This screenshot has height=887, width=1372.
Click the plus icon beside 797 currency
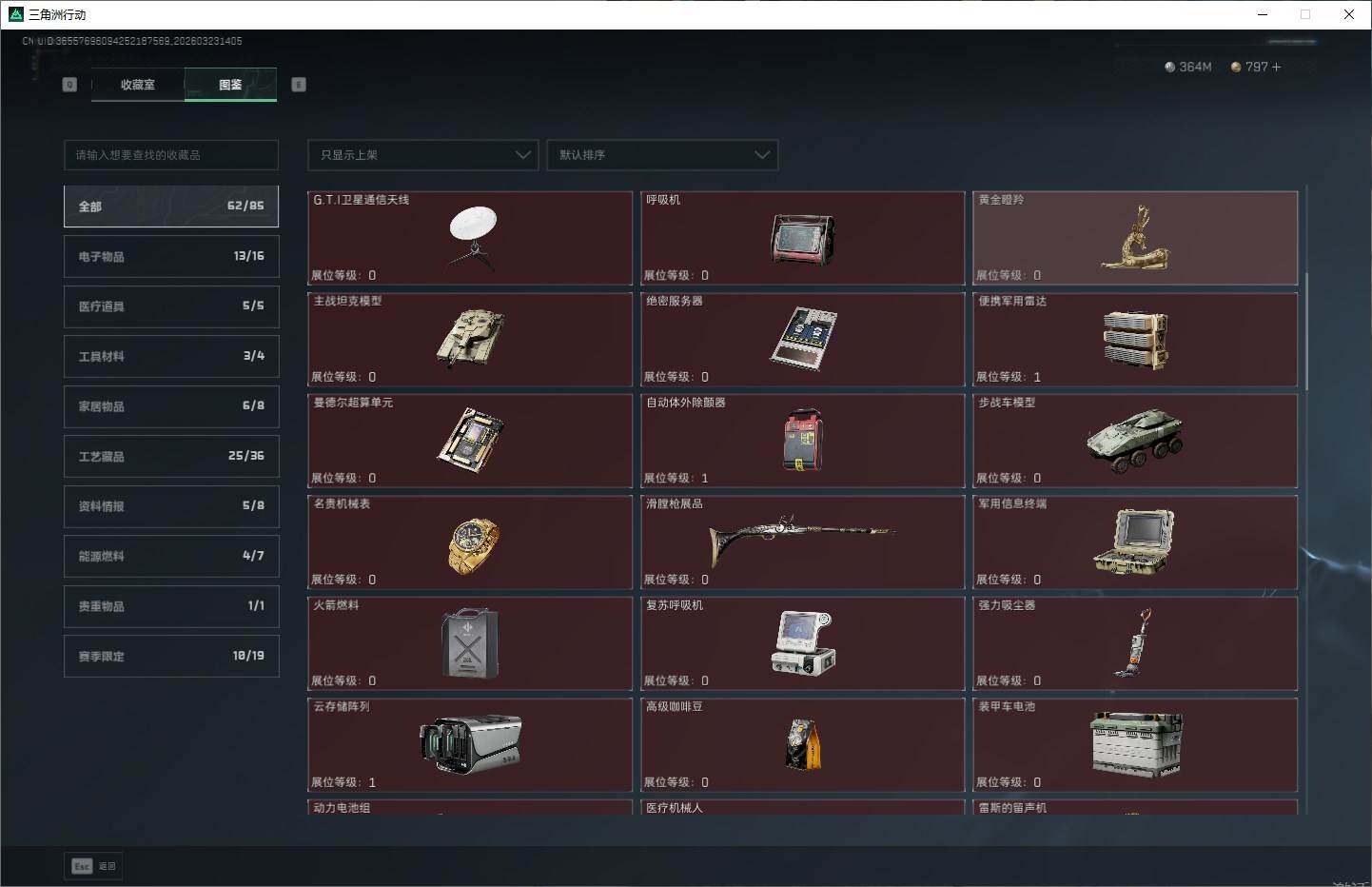click(x=1276, y=68)
